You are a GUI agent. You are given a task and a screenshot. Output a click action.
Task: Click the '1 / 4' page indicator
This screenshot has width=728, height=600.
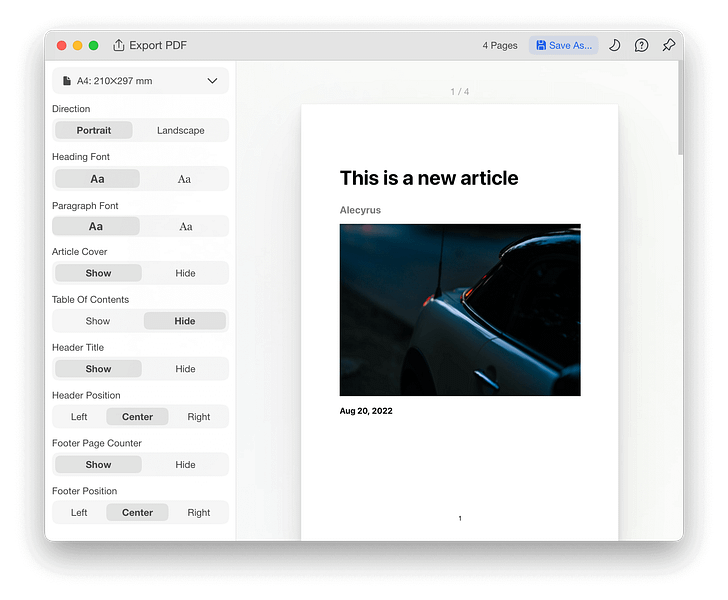coord(460,91)
